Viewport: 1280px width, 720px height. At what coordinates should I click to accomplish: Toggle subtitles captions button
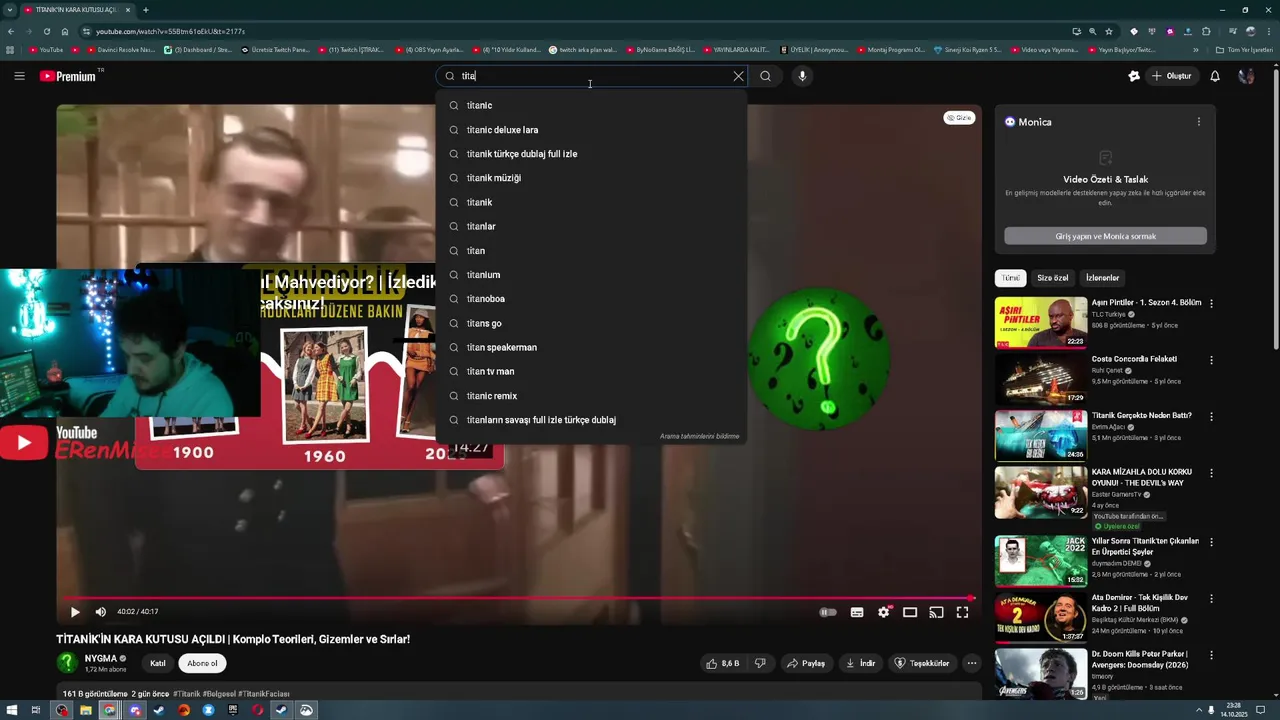click(x=857, y=612)
